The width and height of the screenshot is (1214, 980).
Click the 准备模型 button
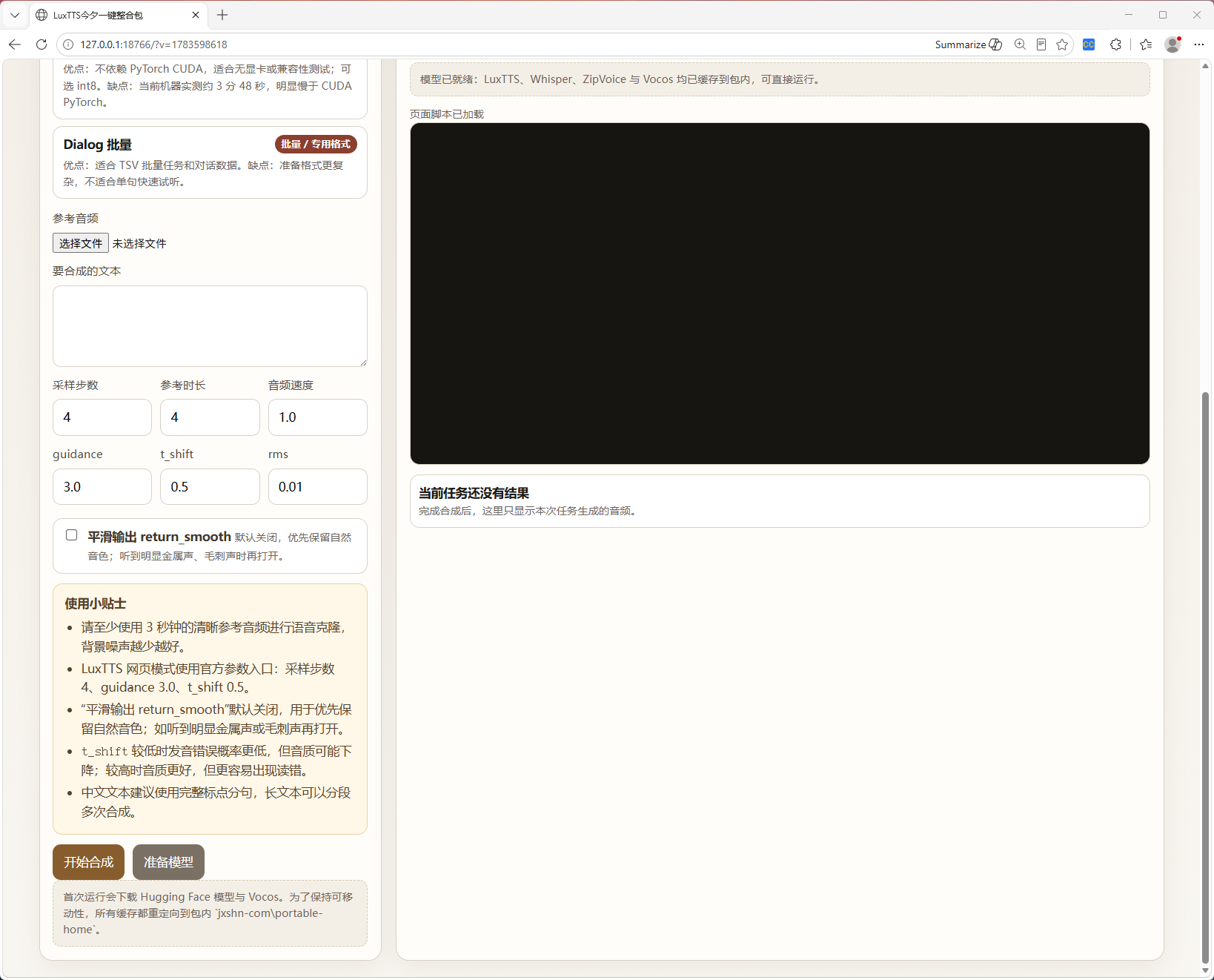coord(168,862)
